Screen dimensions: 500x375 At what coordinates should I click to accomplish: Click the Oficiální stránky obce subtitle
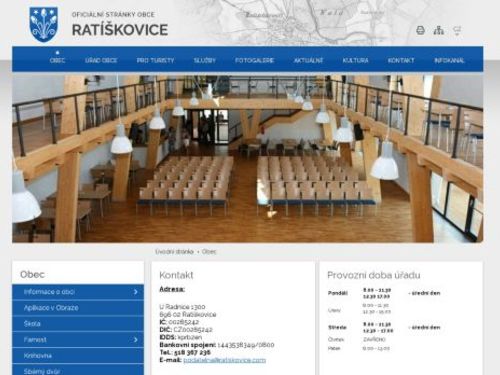tap(113, 15)
